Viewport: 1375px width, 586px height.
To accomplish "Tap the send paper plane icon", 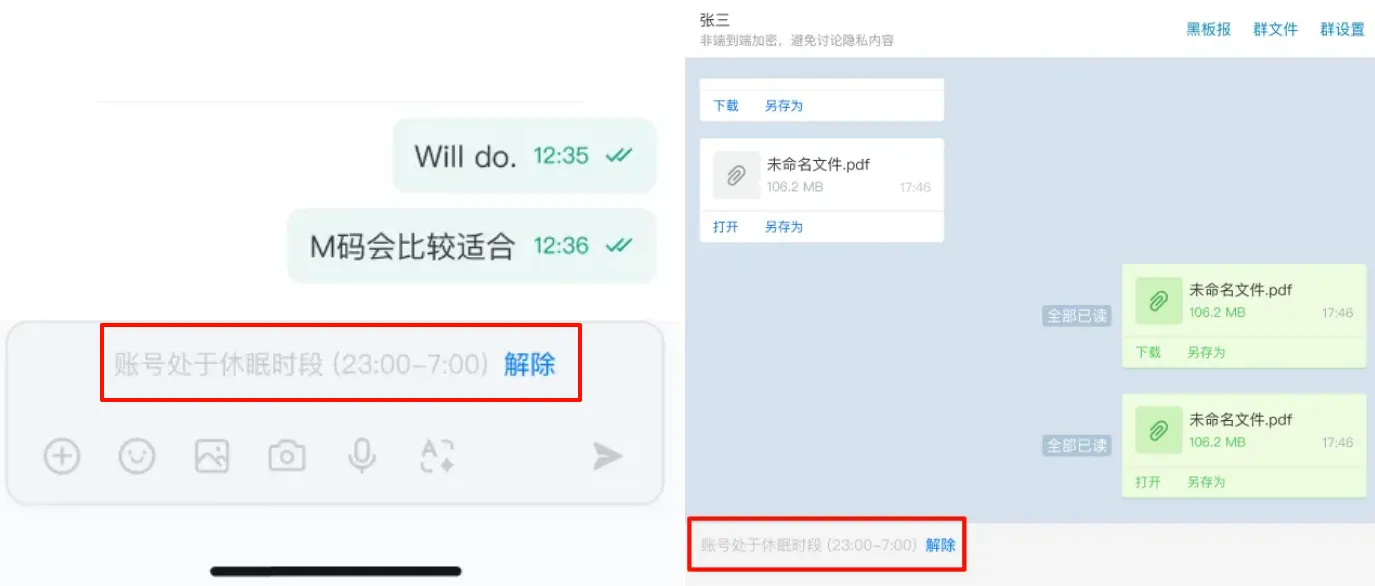I will click(607, 457).
